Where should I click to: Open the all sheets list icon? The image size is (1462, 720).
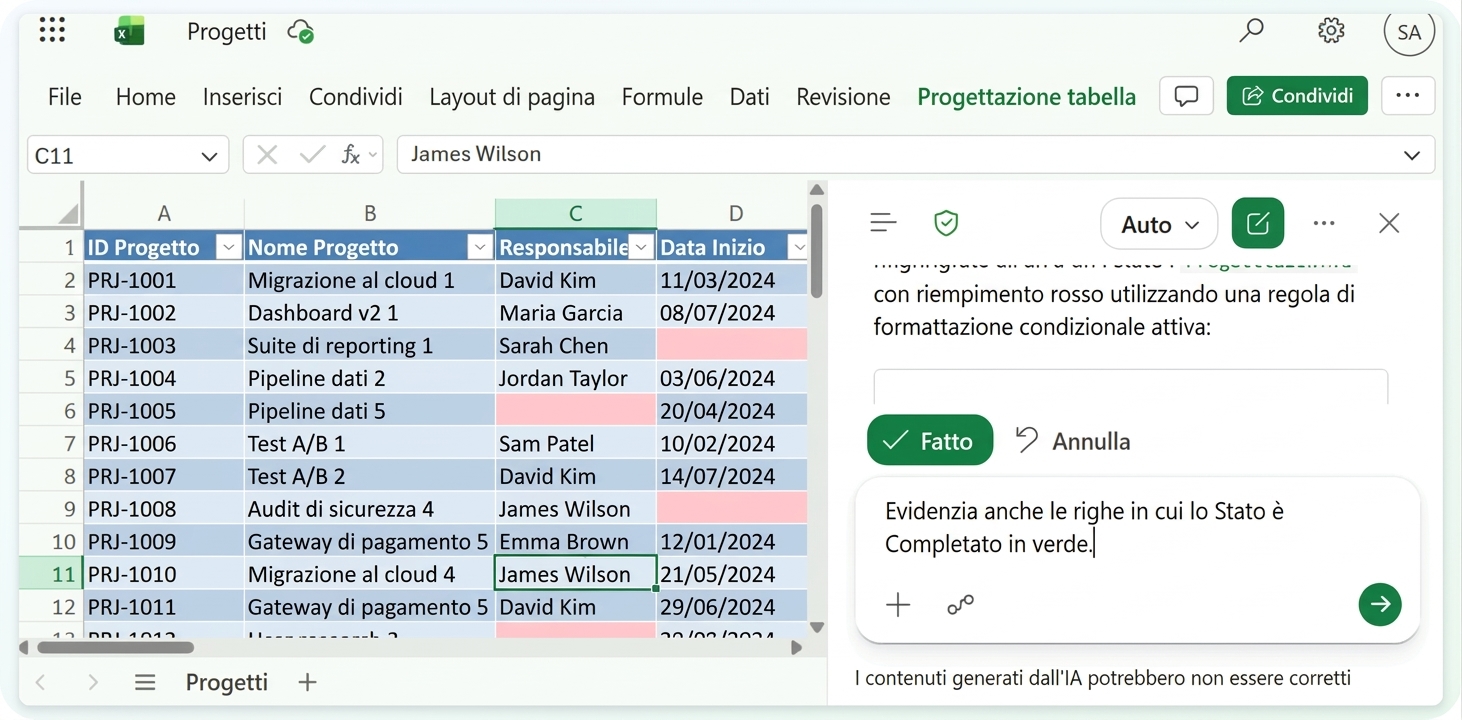(x=145, y=682)
